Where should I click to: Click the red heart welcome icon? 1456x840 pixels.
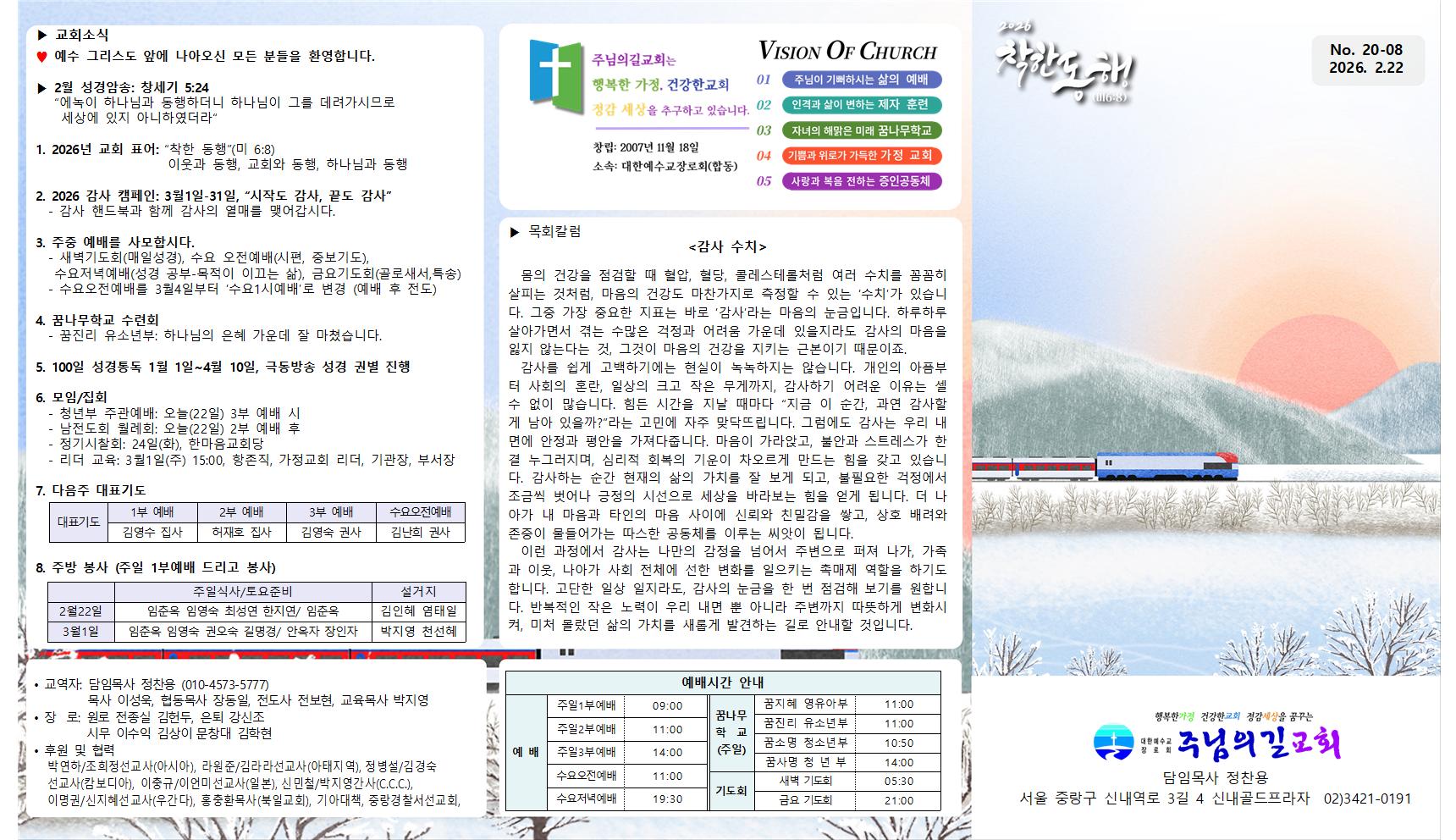[41, 57]
